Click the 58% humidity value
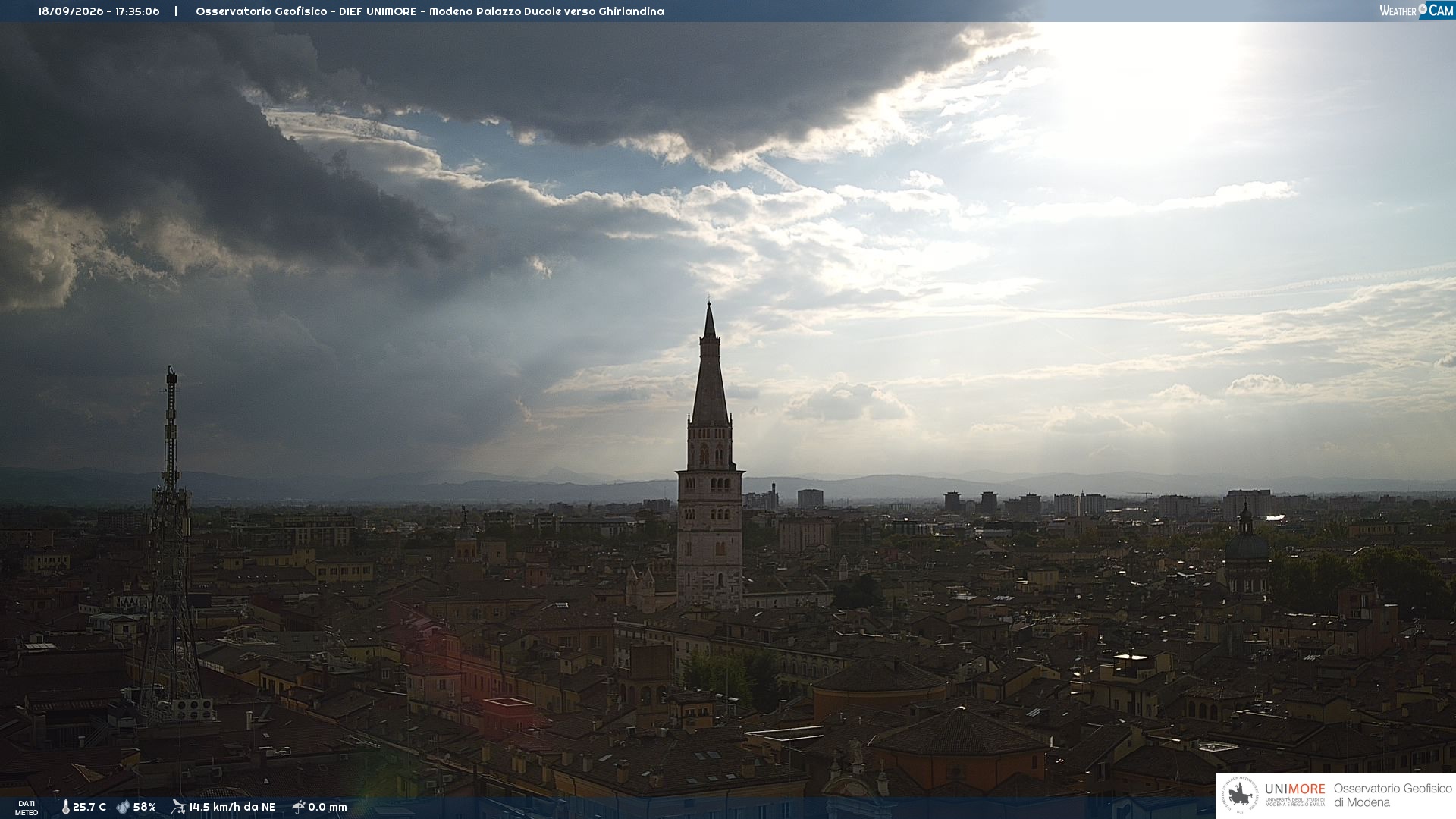 click(145, 807)
